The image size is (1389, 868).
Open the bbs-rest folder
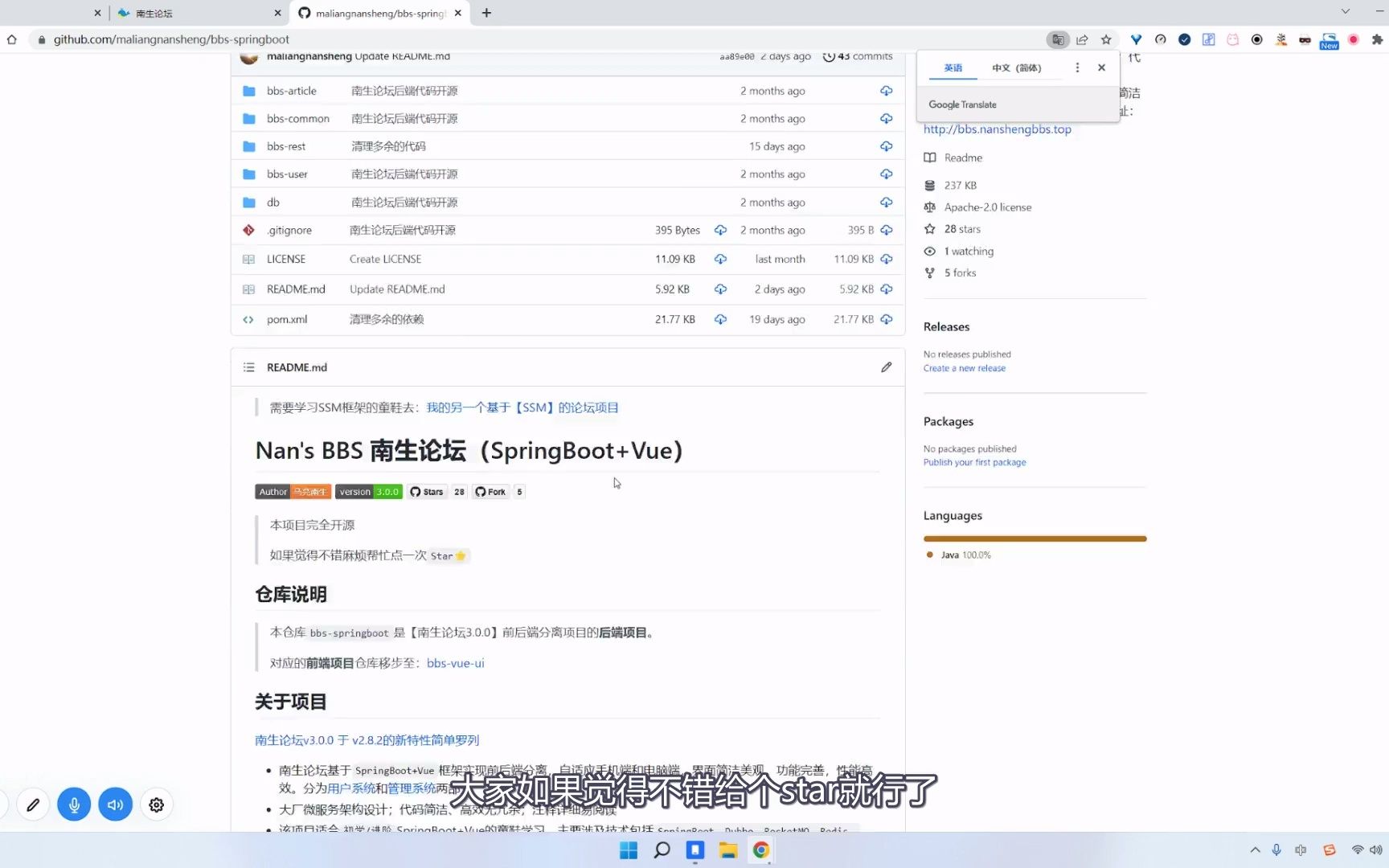coord(286,146)
